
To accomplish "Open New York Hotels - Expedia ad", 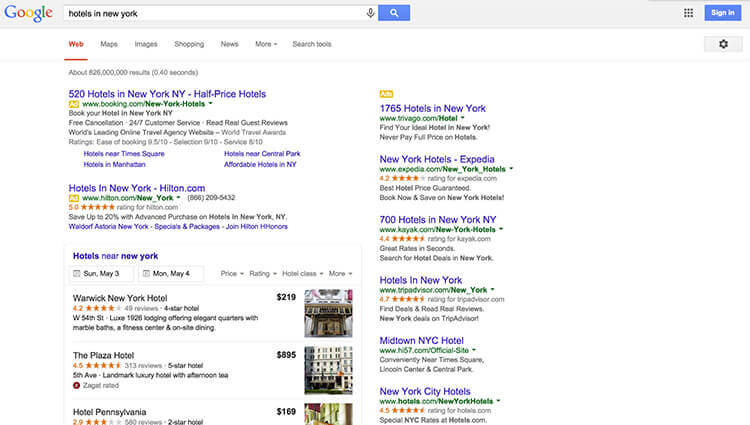I will click(x=437, y=159).
